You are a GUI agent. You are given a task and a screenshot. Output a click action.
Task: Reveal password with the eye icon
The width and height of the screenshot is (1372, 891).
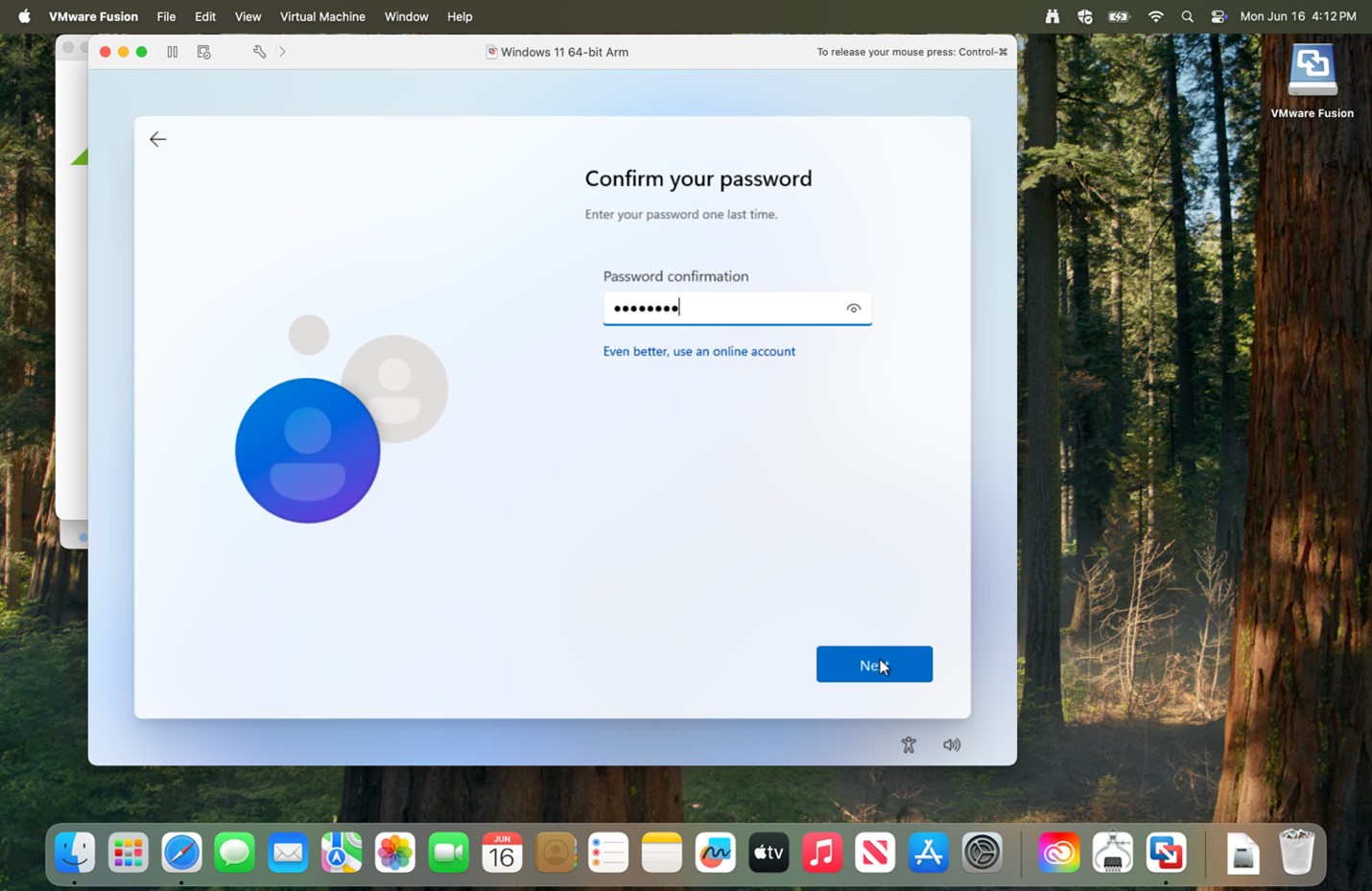tap(853, 309)
